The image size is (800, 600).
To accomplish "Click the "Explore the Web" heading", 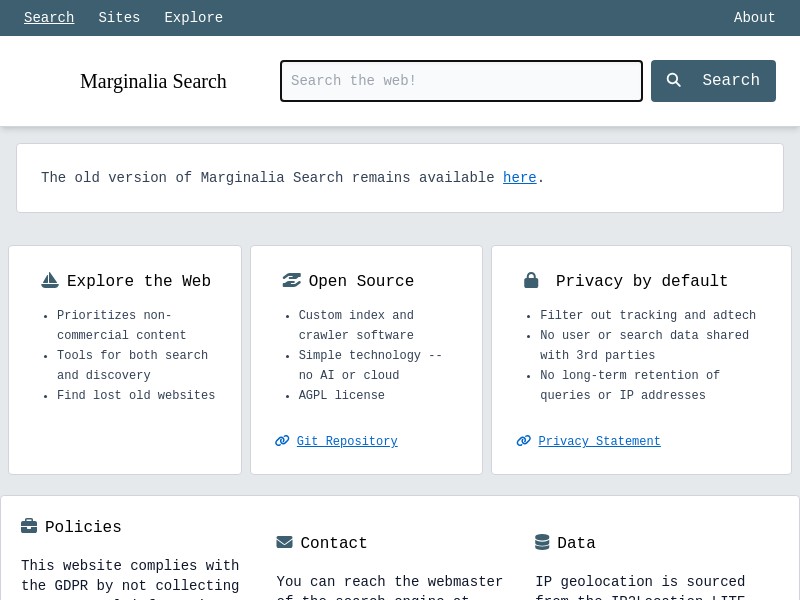I will 139,281.
